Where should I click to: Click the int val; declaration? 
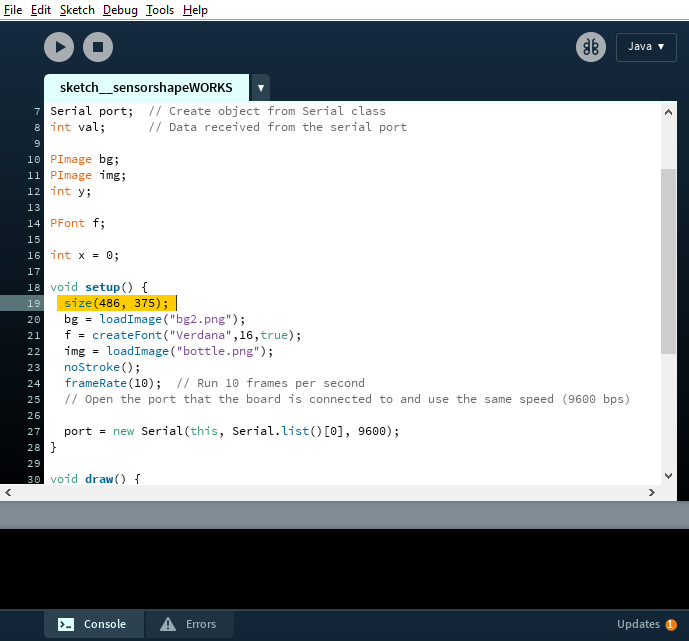click(x=77, y=127)
